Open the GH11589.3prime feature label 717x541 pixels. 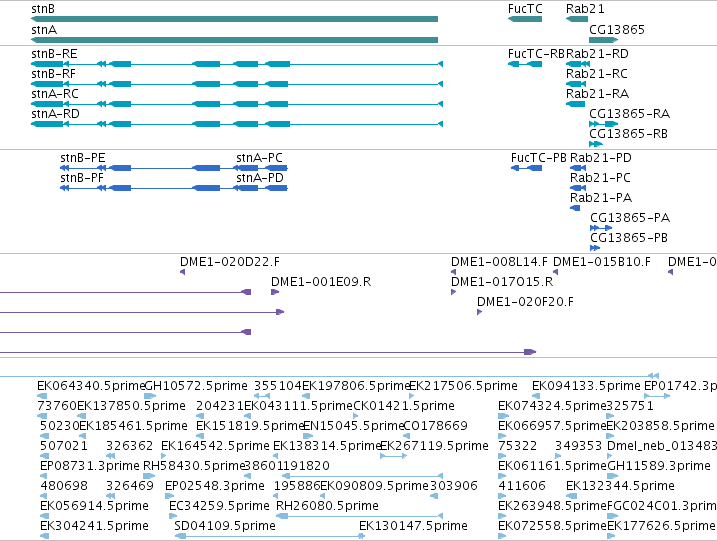(x=659, y=466)
